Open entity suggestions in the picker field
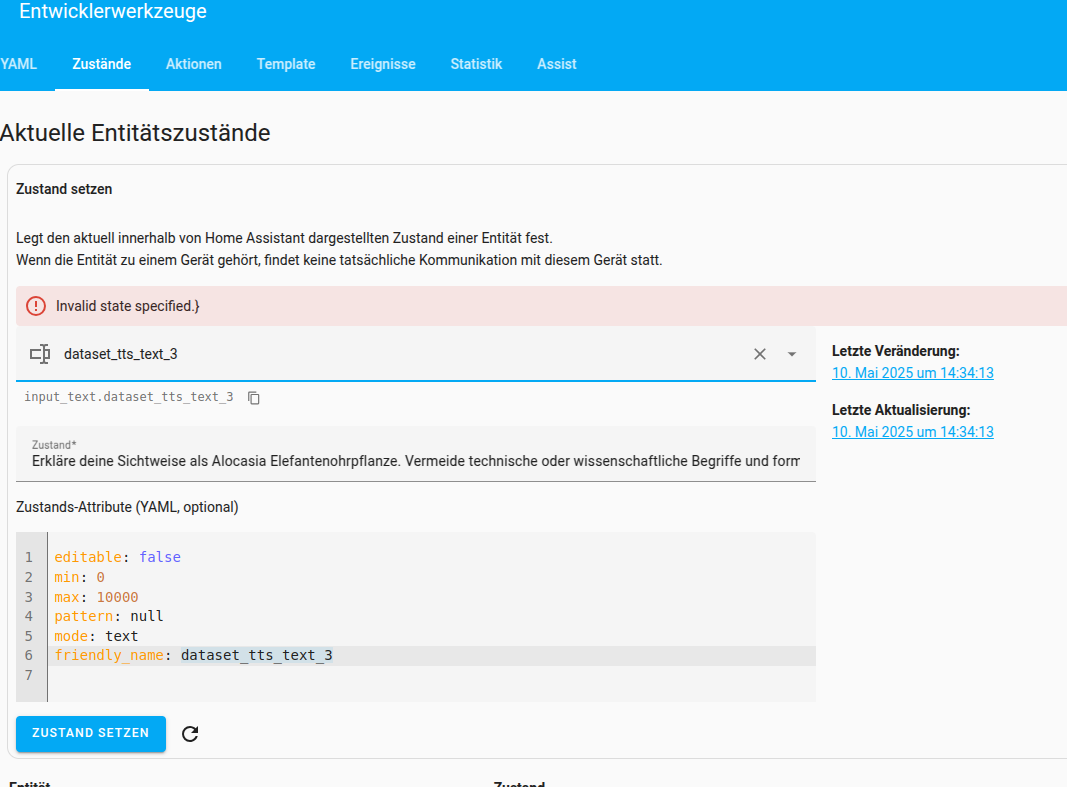The image size is (1067, 787). 300,354
